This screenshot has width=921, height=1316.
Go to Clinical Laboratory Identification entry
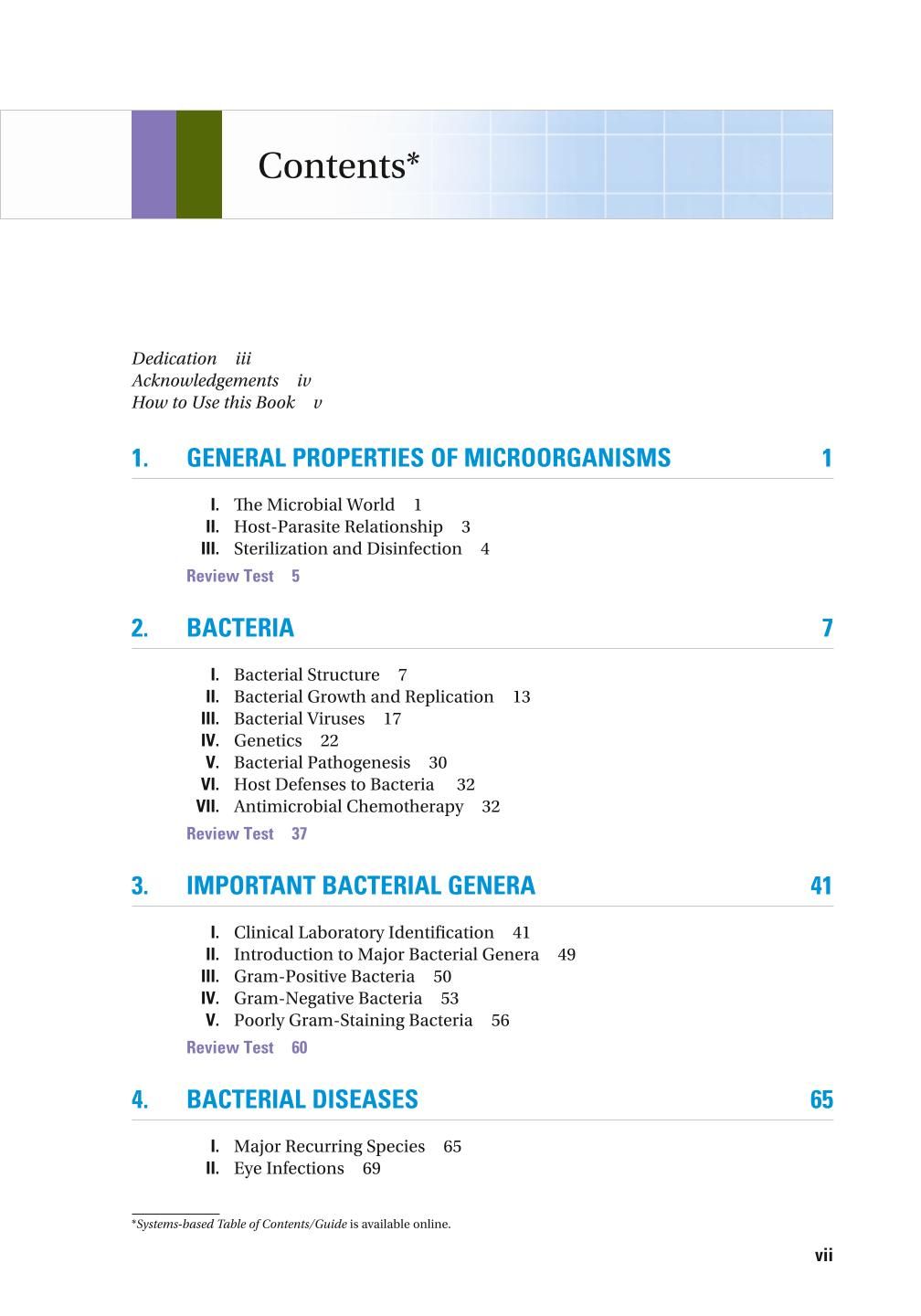click(x=364, y=932)
